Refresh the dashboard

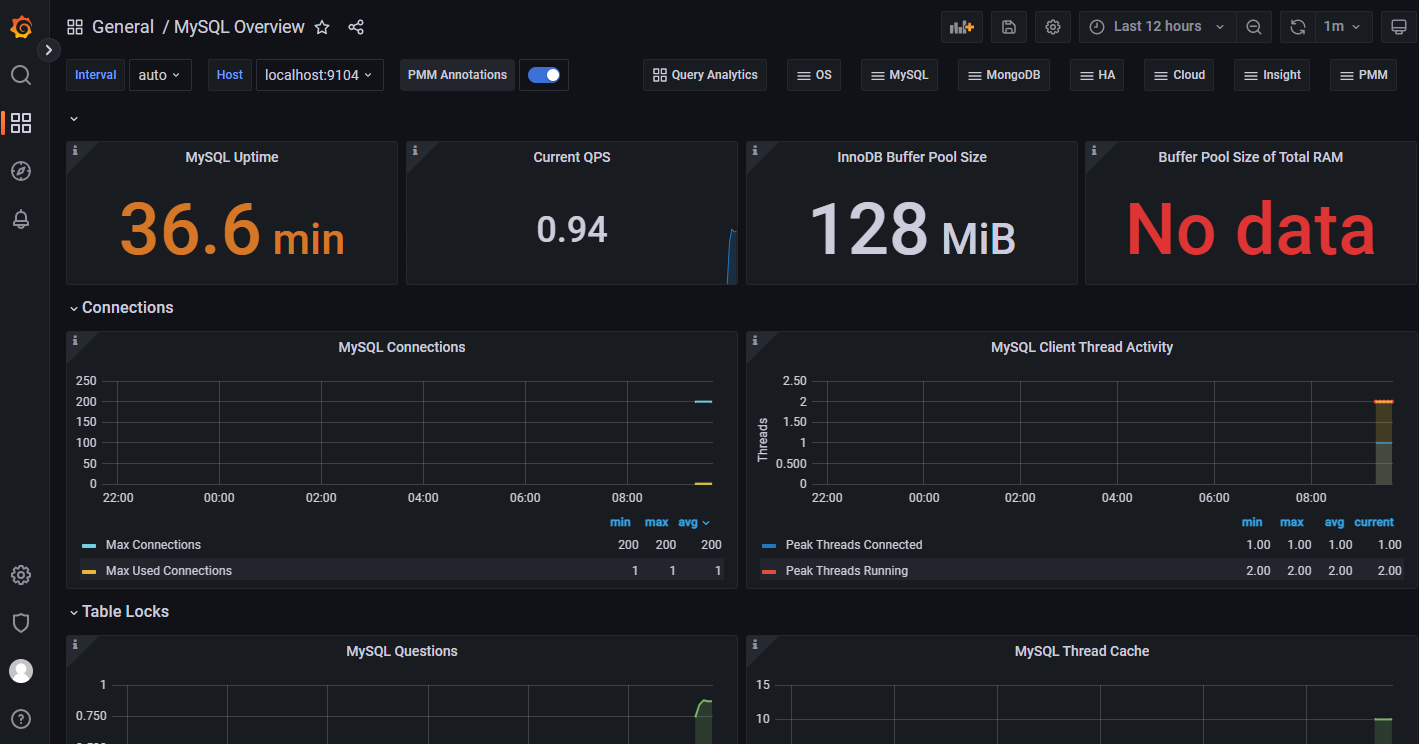[x=1298, y=27]
